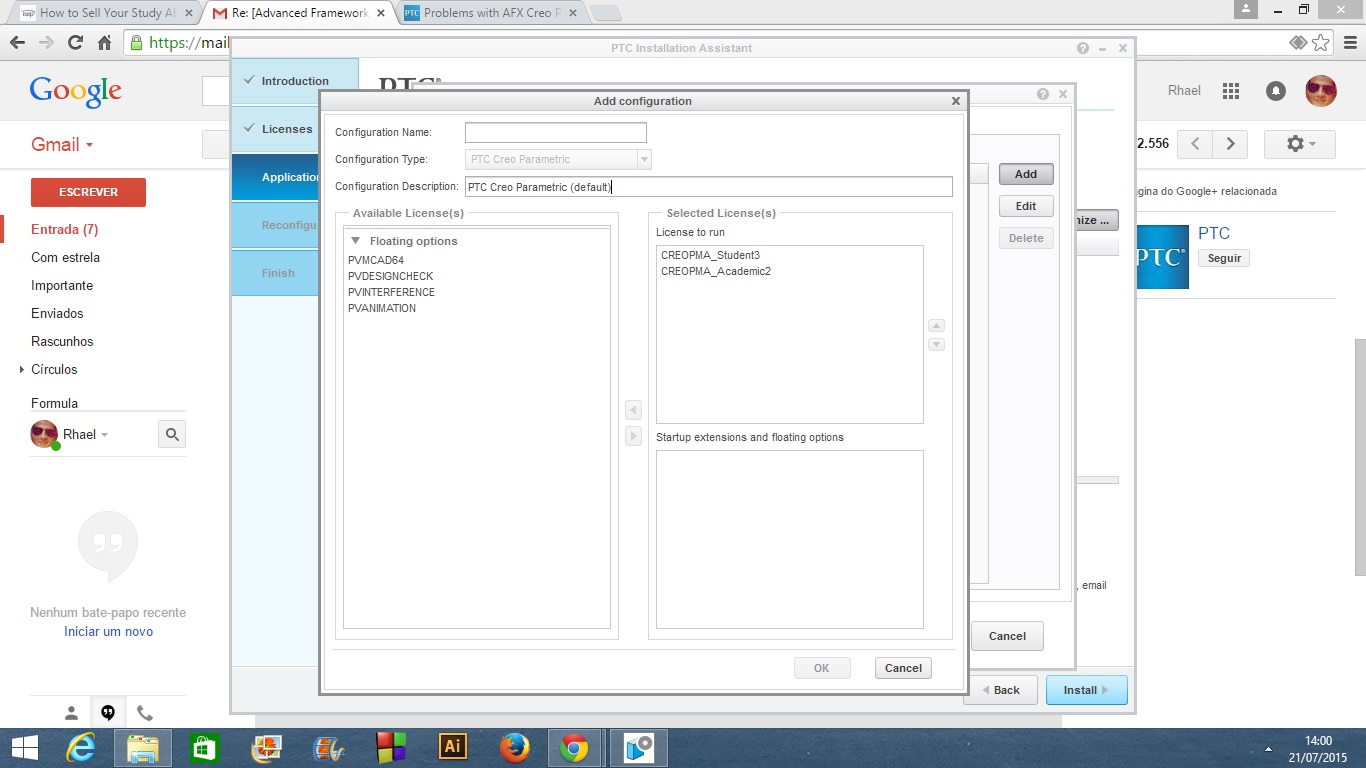
Task: Open the Windows Start button
Action: coord(24,748)
